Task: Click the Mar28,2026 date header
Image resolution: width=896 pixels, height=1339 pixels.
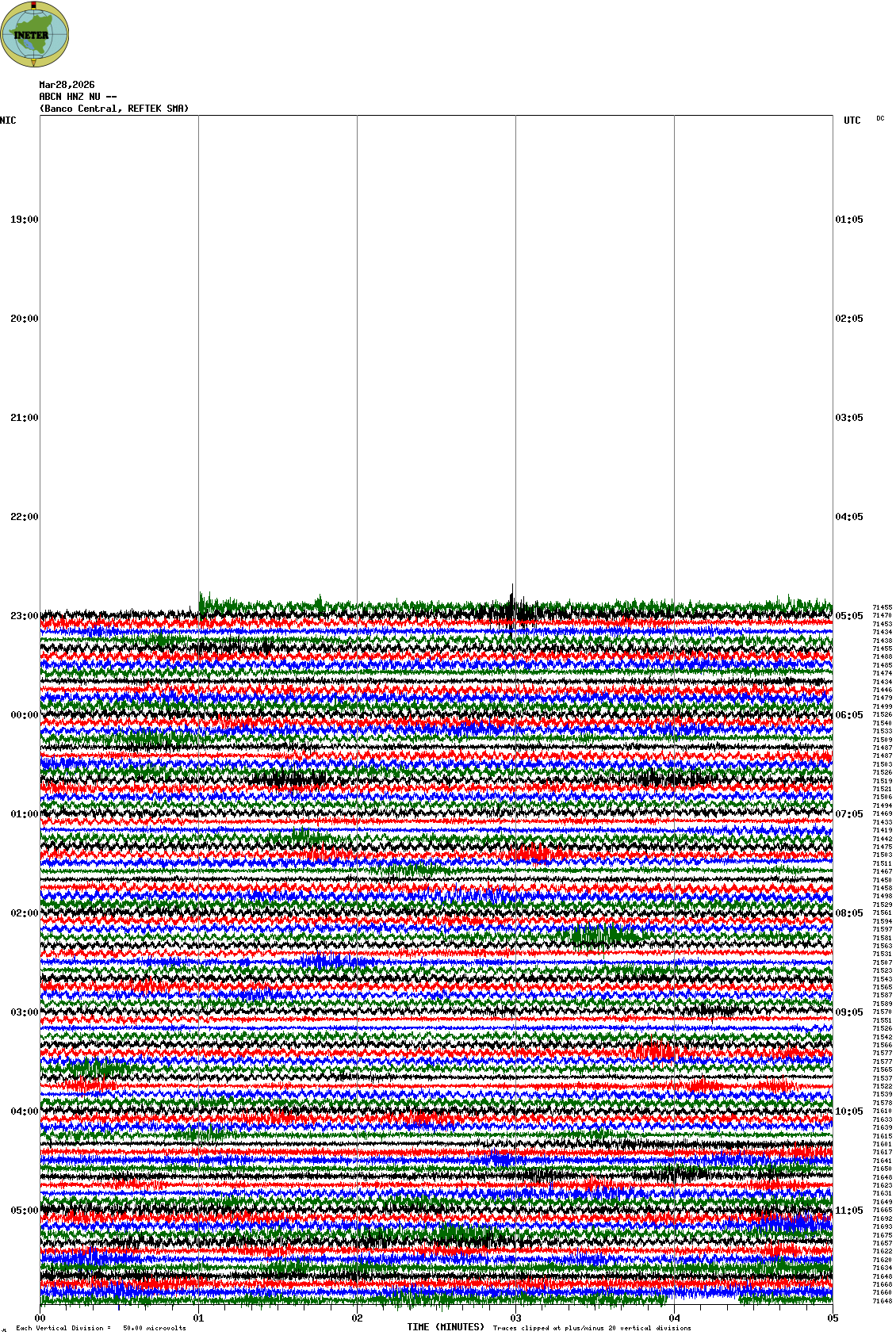Action: tap(67, 85)
